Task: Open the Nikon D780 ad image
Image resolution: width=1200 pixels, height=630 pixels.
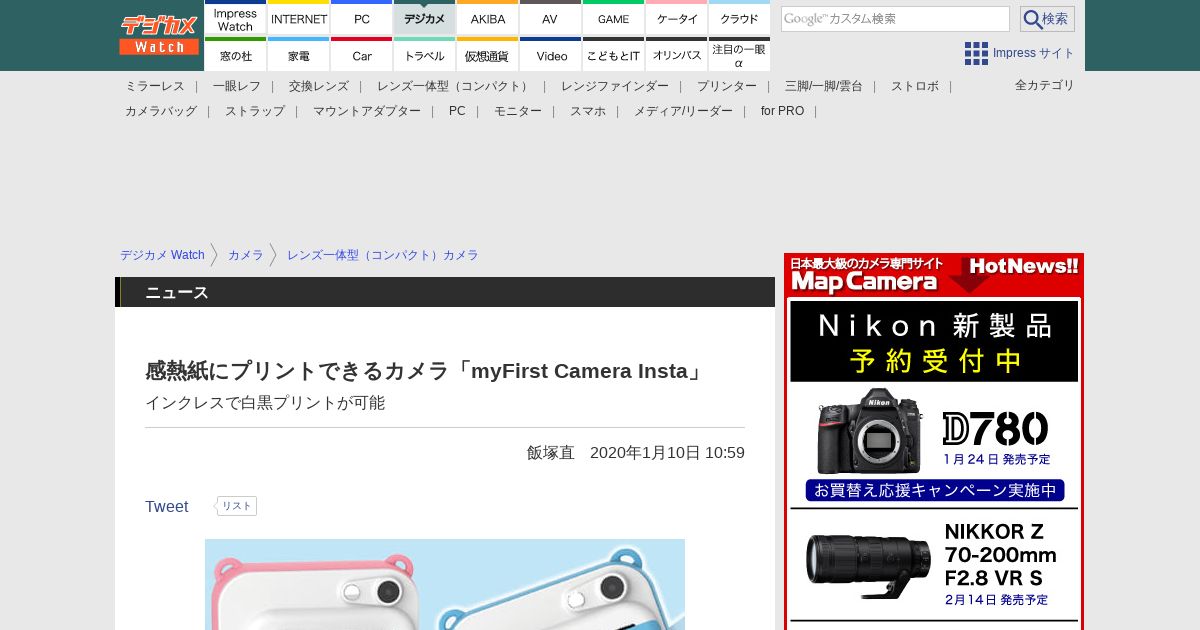Action: click(934, 431)
